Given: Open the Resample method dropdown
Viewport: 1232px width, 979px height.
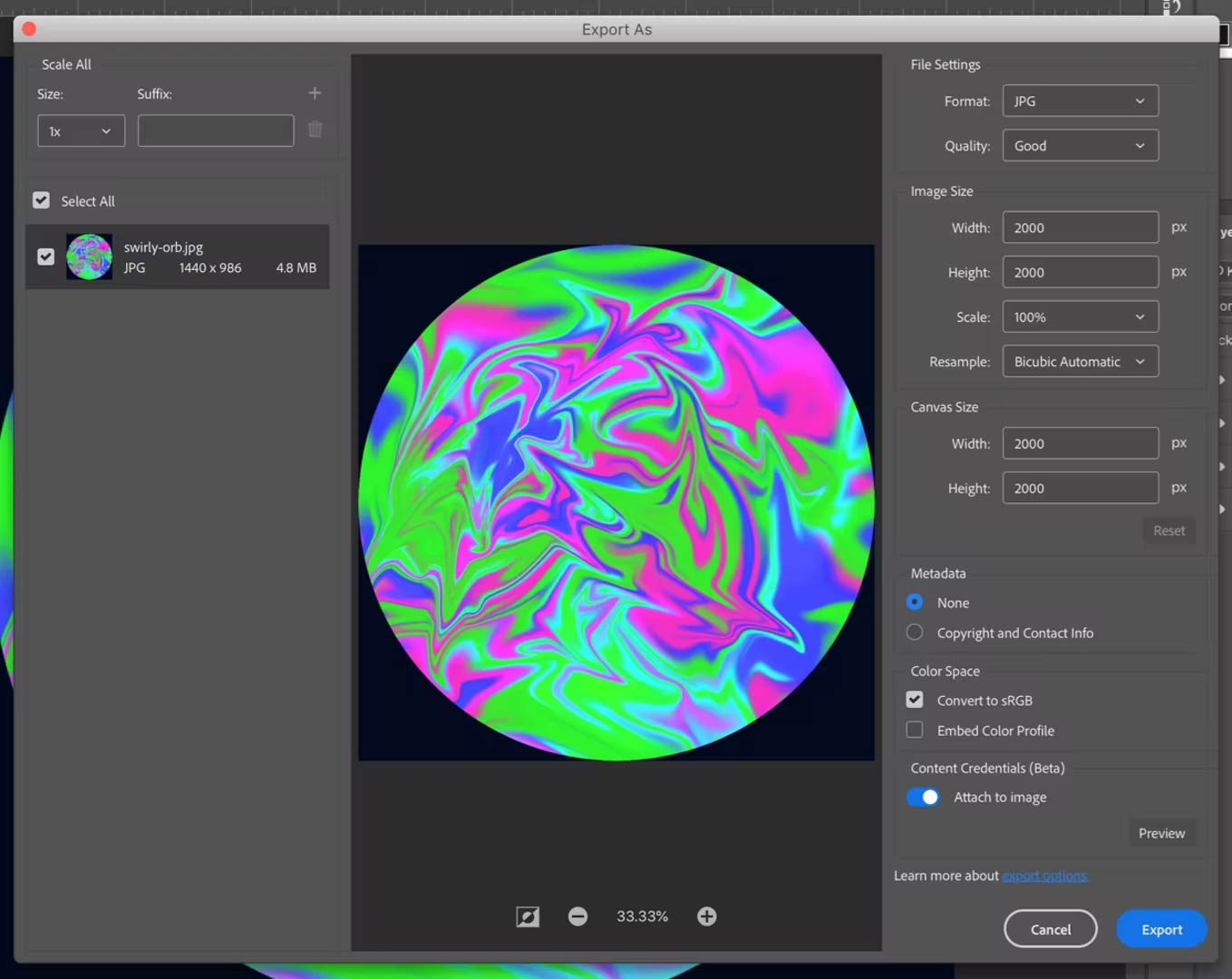Looking at the screenshot, I should 1080,361.
